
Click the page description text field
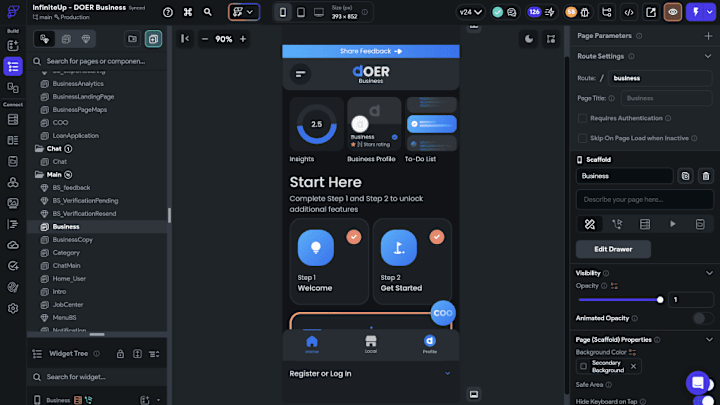(645, 200)
